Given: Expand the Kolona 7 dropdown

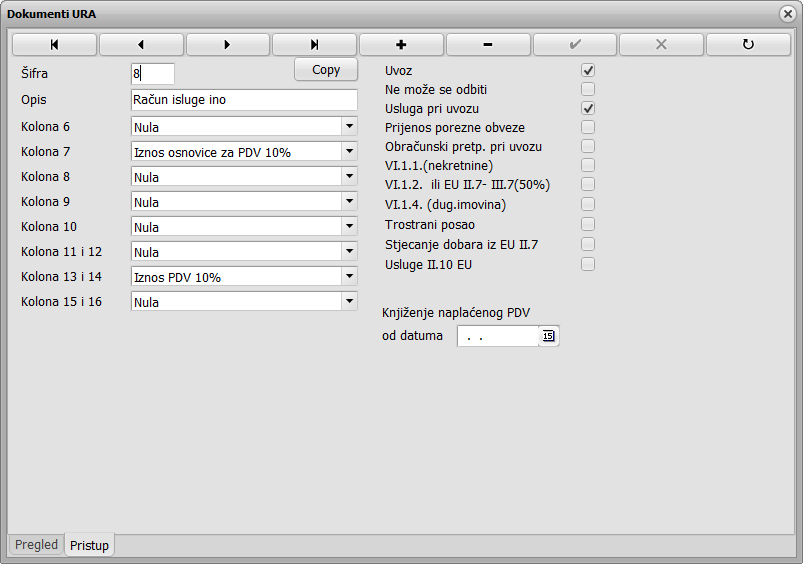Looking at the screenshot, I should (348, 151).
